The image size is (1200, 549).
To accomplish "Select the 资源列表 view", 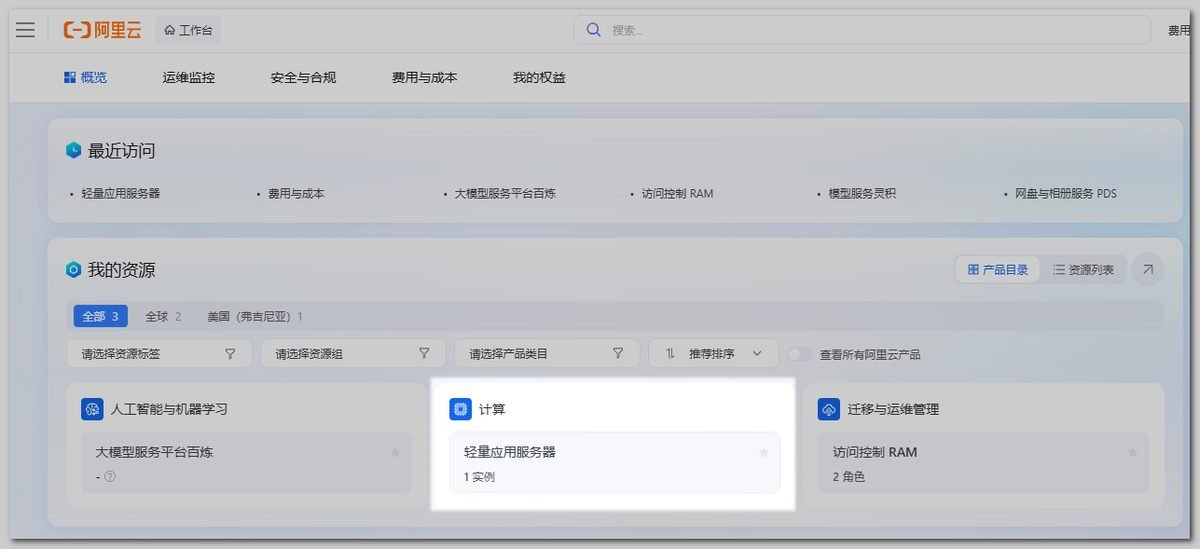I will coord(1083,270).
